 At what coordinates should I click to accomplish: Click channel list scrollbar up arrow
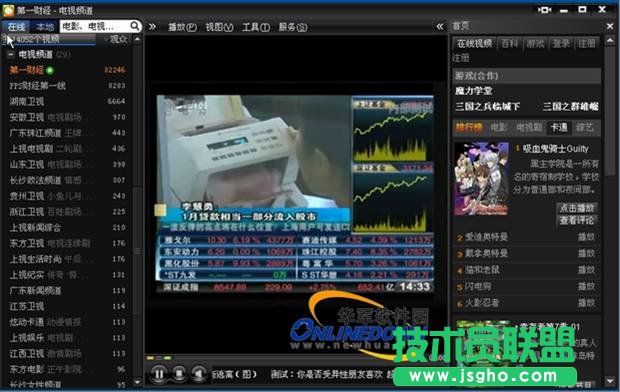point(137,39)
